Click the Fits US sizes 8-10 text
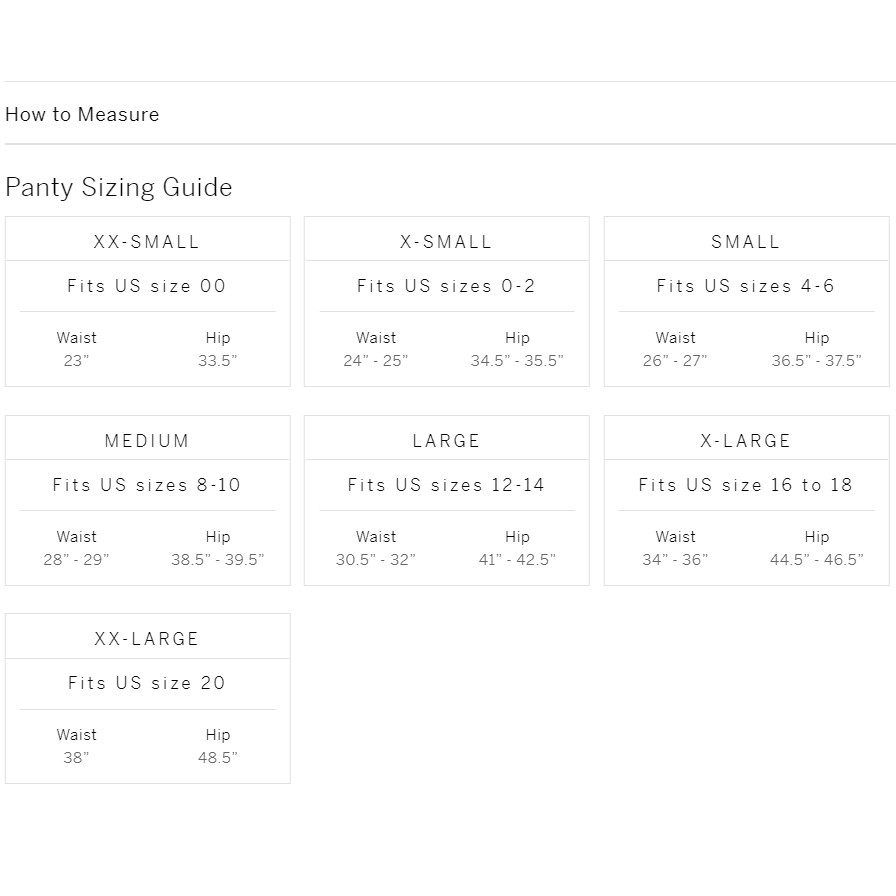 147,485
